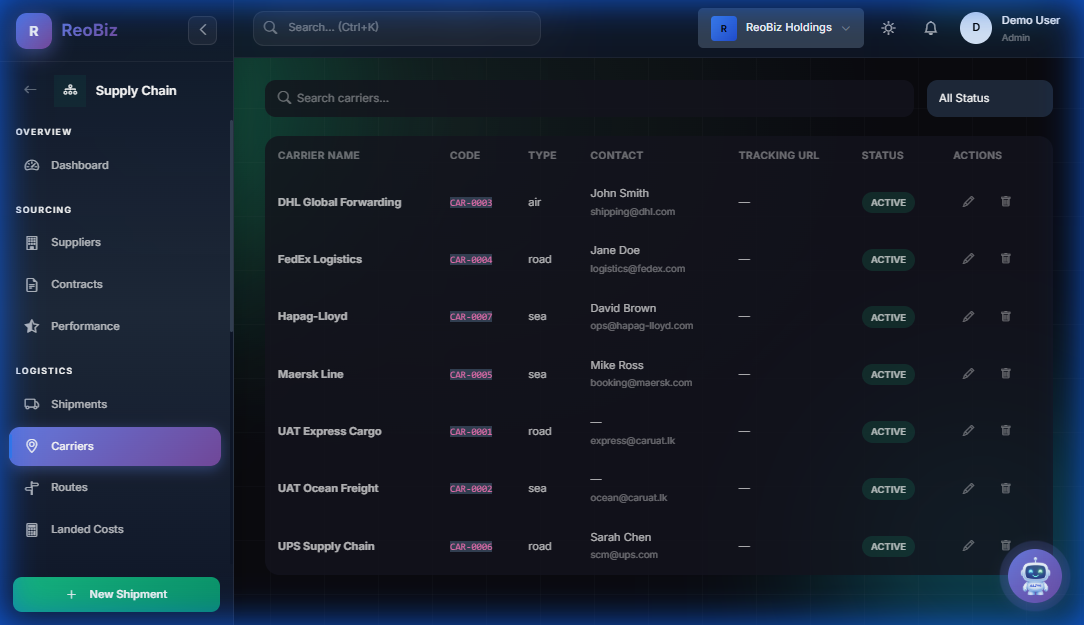This screenshot has width=1084, height=625.
Task: Collapse the sidebar with the chevron button
Action: pyautogui.click(x=202, y=30)
